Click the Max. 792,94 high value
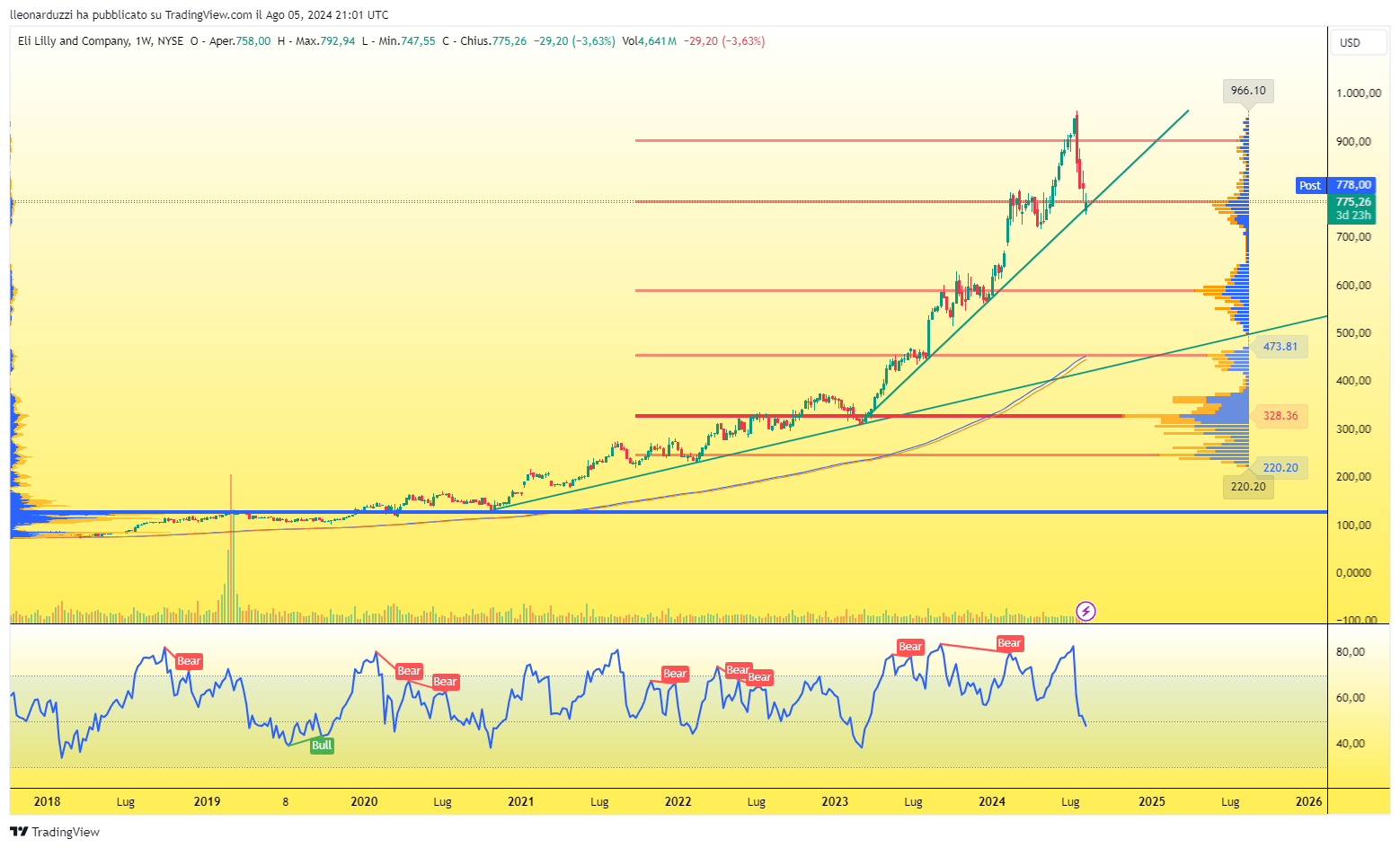 pyautogui.click(x=316, y=40)
